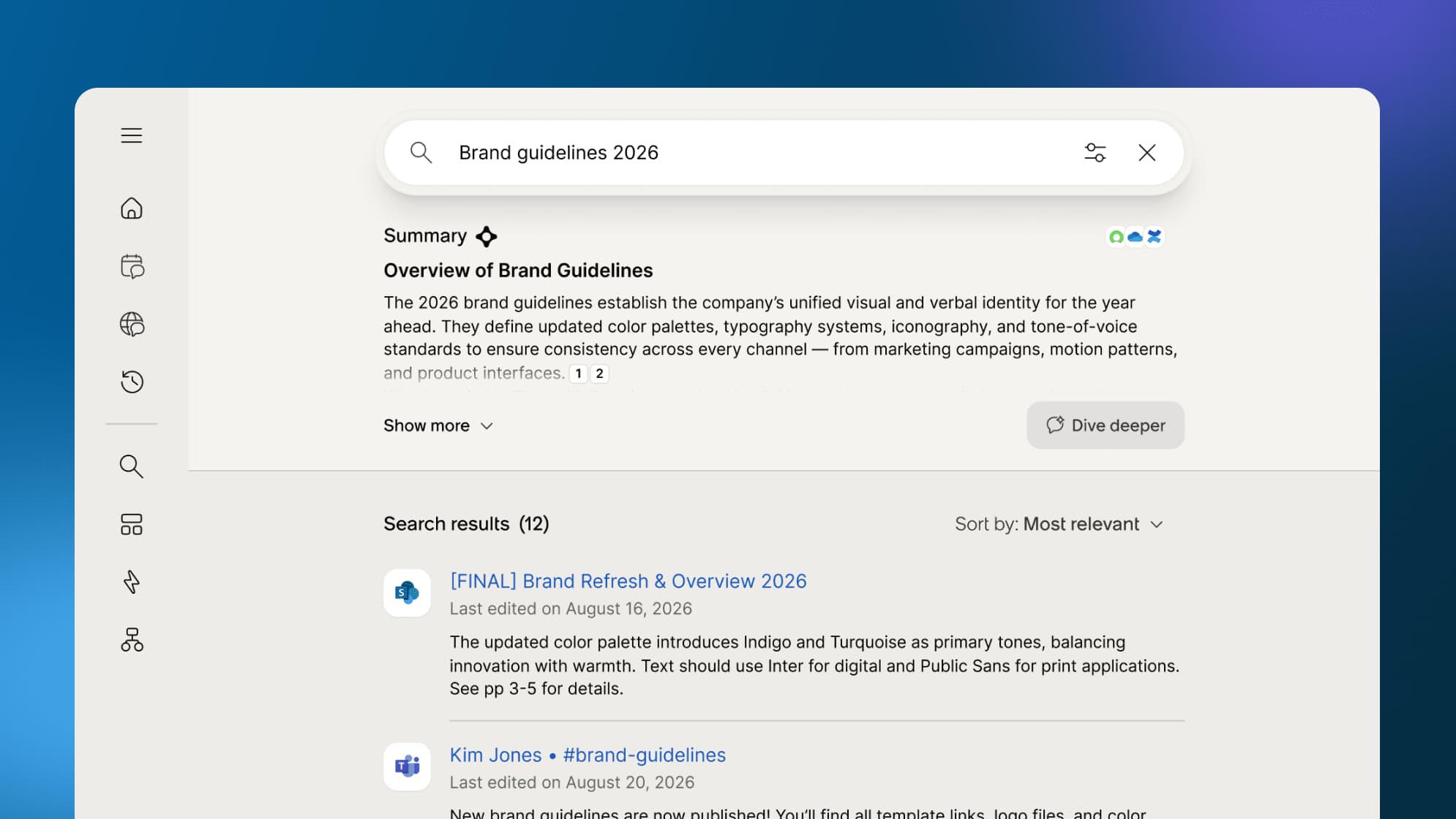1456x819 pixels.
Task: Clear the search query with X
Action: 1147,152
